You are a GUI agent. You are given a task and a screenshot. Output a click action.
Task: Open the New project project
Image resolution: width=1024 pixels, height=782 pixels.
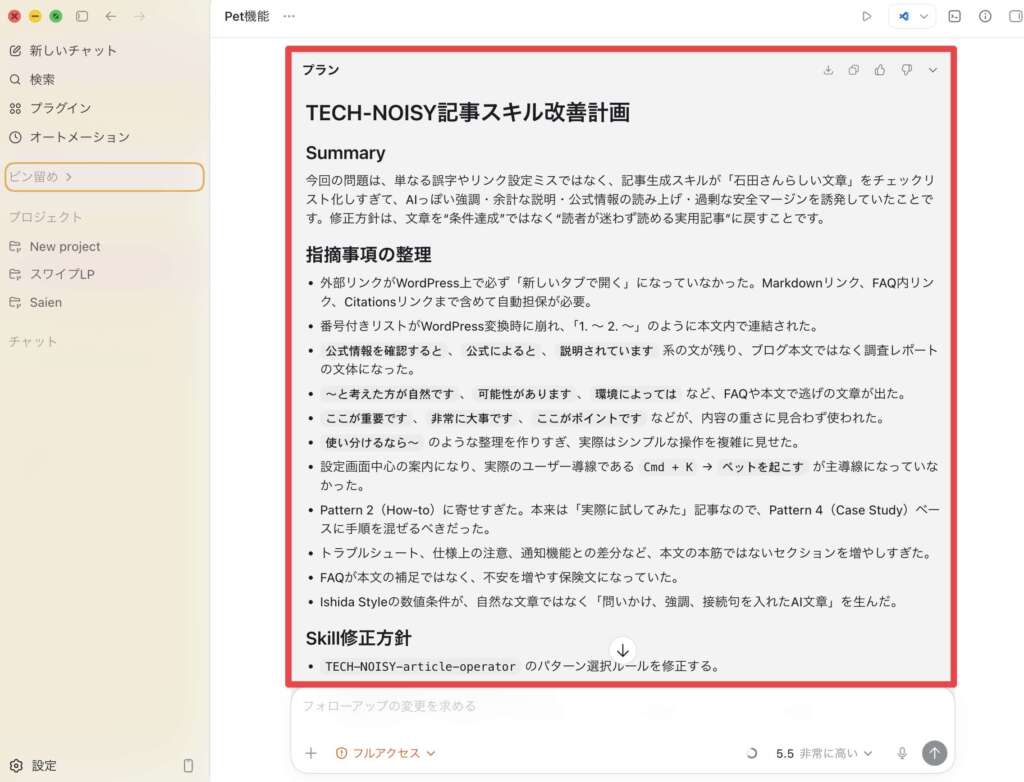coord(55,246)
